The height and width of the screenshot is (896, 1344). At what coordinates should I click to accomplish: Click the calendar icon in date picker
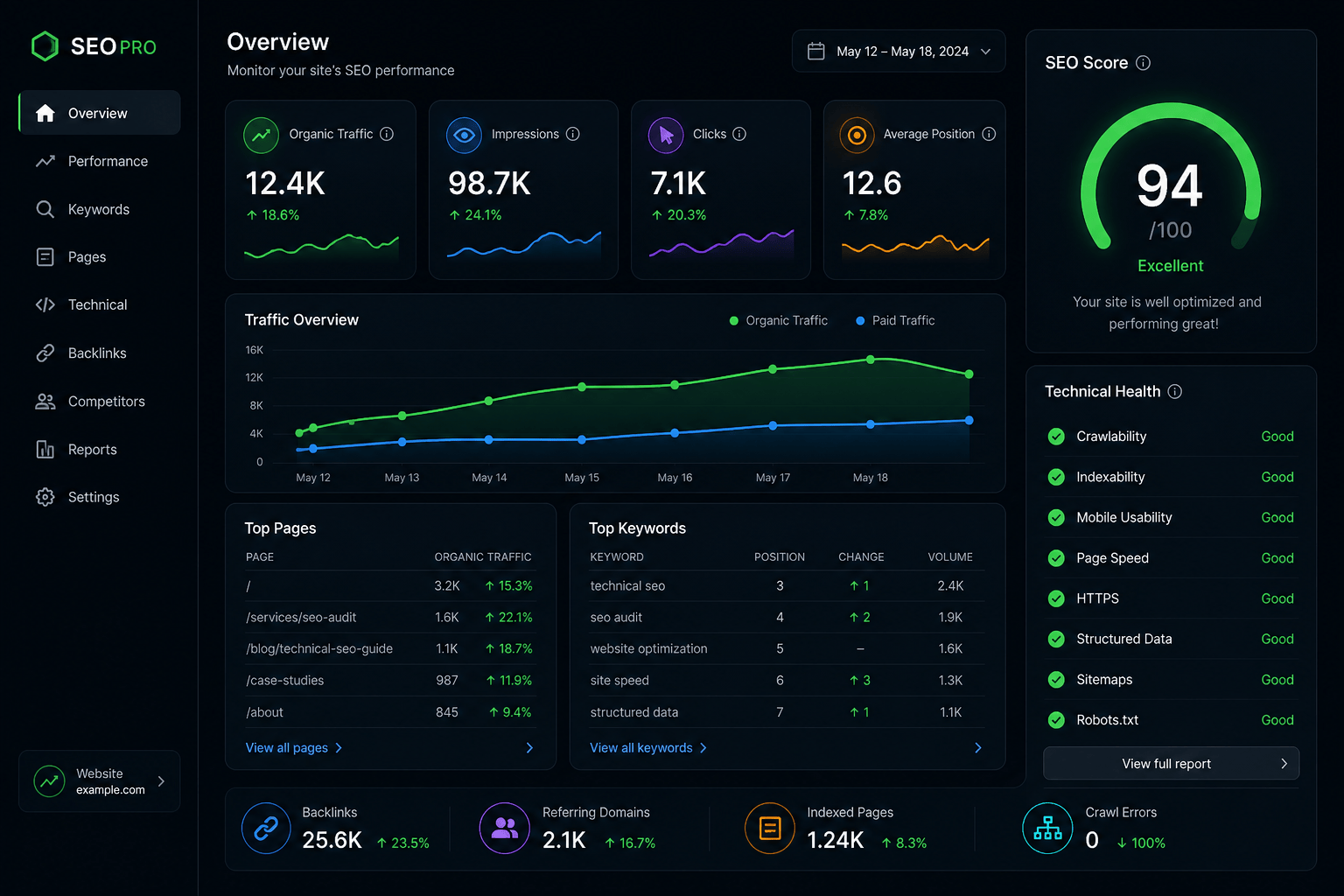click(815, 52)
